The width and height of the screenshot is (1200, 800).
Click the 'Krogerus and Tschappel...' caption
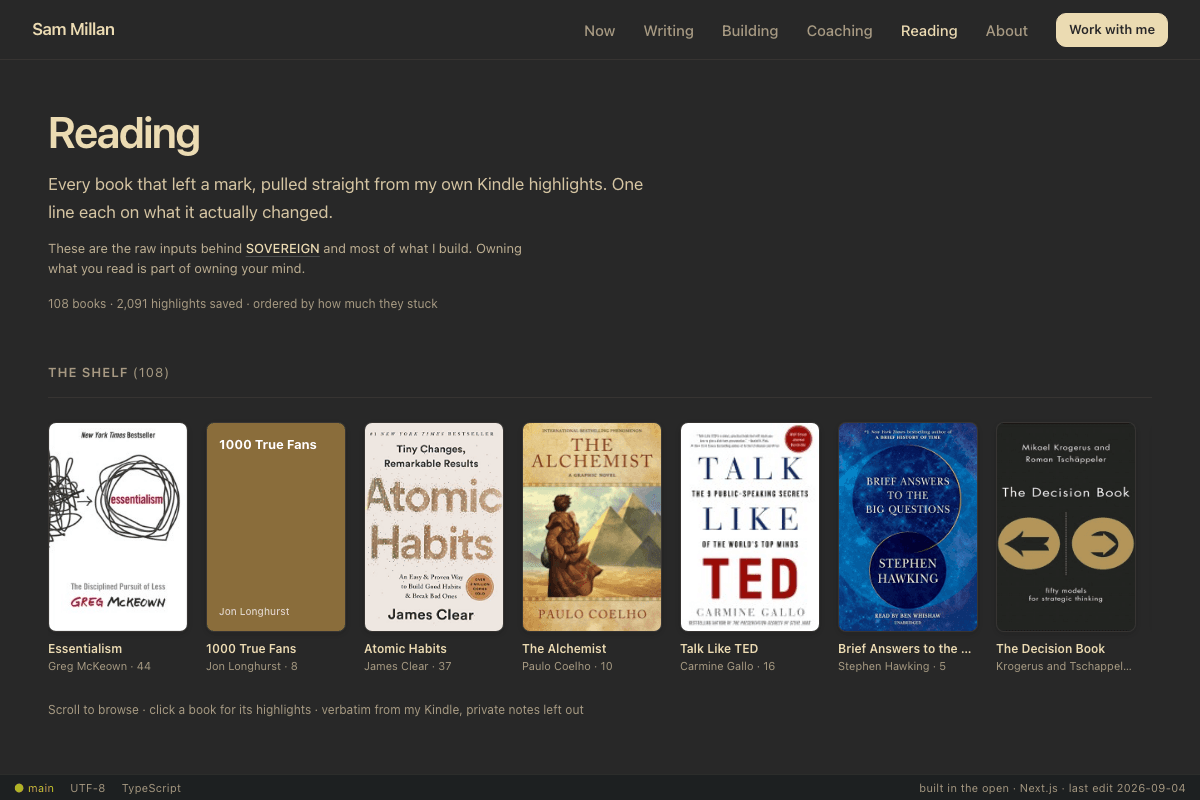click(x=1064, y=666)
